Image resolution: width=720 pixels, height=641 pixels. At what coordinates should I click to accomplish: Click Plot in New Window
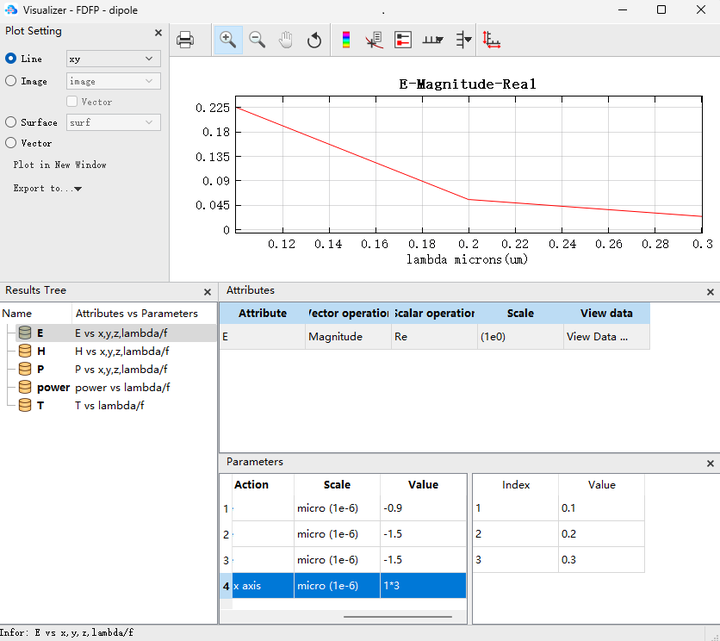coord(60,164)
